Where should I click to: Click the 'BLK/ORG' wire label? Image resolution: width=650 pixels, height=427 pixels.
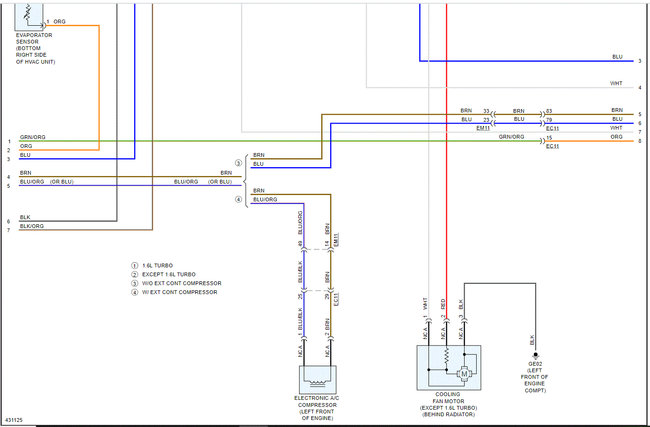[32, 226]
